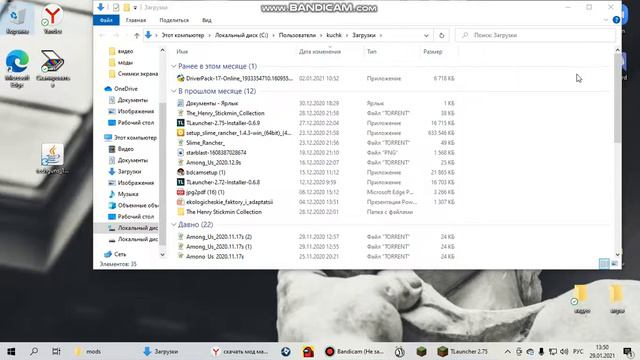Screen dimensions: 640x360
Task: Select the Slime_Rancher_ torrent file
Action: coord(205,143)
